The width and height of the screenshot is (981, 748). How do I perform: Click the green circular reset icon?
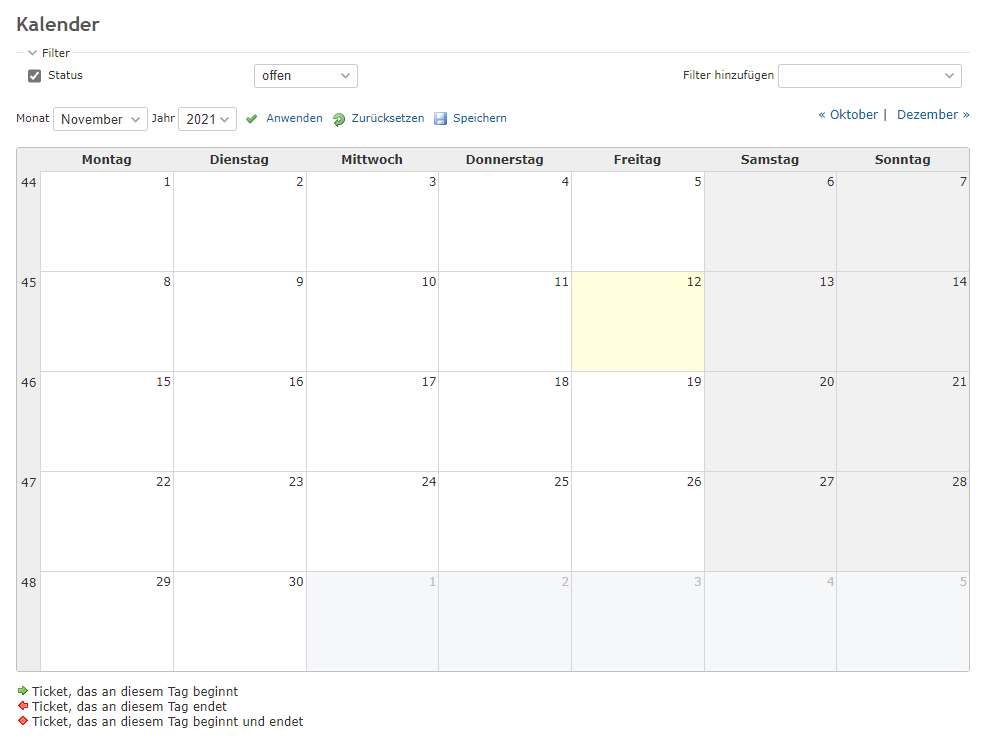click(338, 119)
